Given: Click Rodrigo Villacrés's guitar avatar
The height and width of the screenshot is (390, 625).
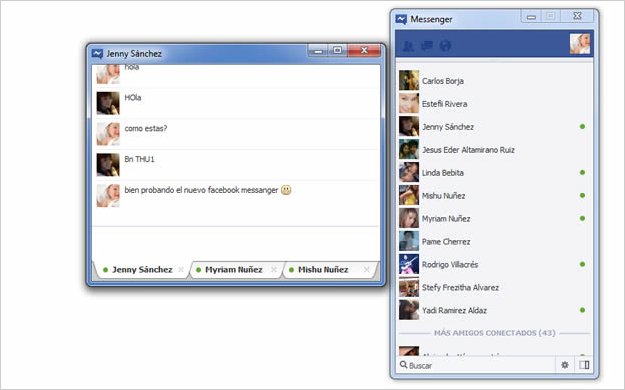Looking at the screenshot, I should coord(409,264).
